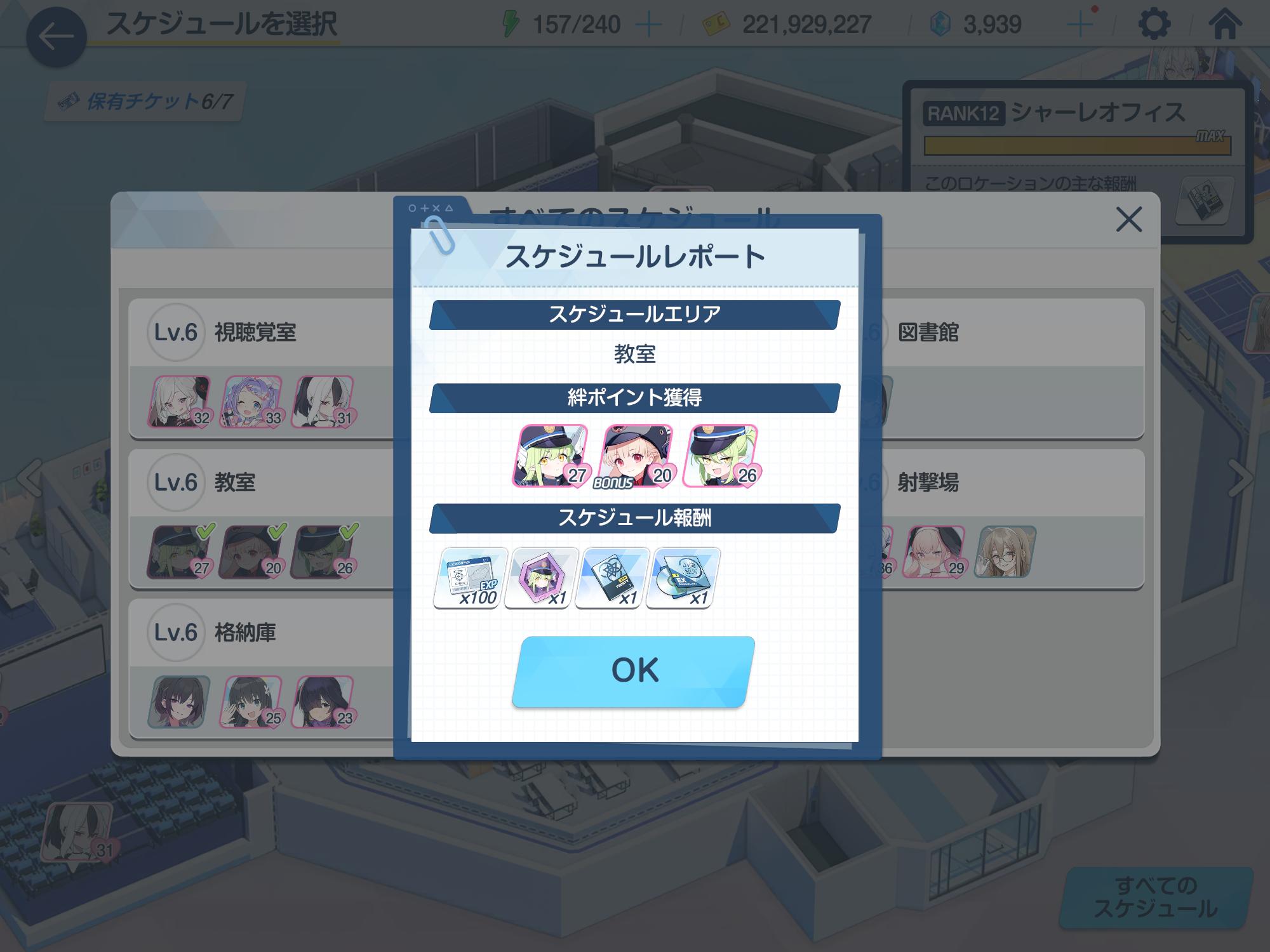Select the Trinity tech notes reward
This screenshot has height=952, width=1270.
click(x=613, y=578)
